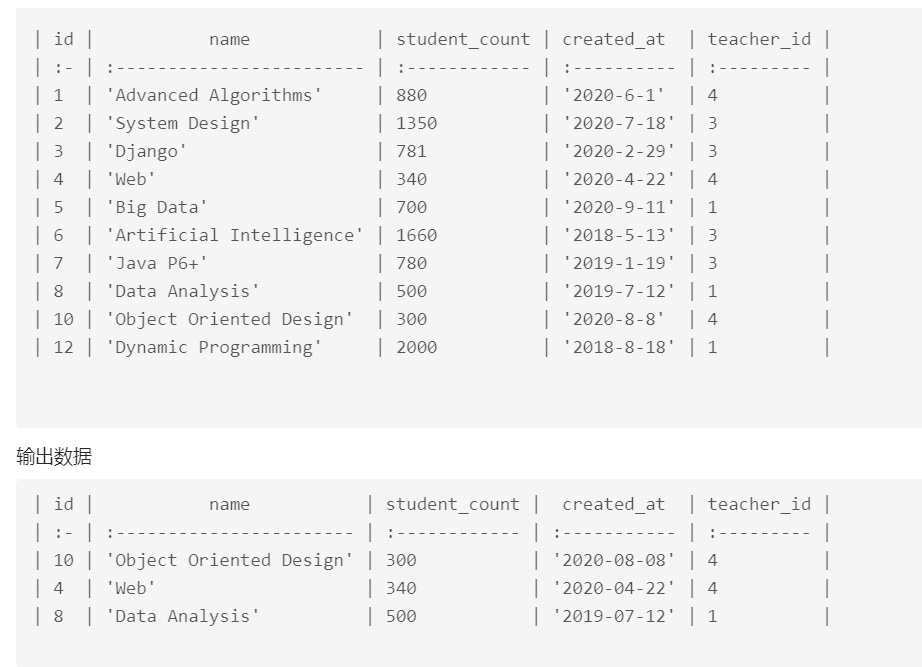Click student count 2000
922x667 pixels.
416,347
